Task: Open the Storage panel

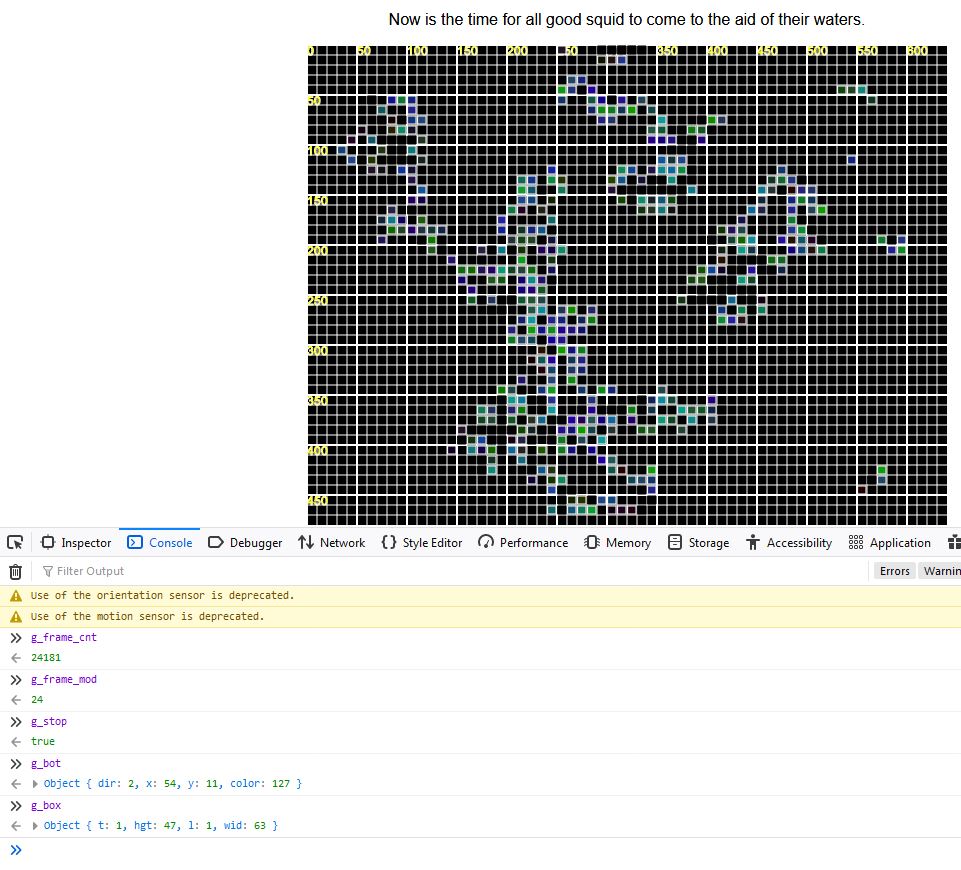Action: (698, 543)
